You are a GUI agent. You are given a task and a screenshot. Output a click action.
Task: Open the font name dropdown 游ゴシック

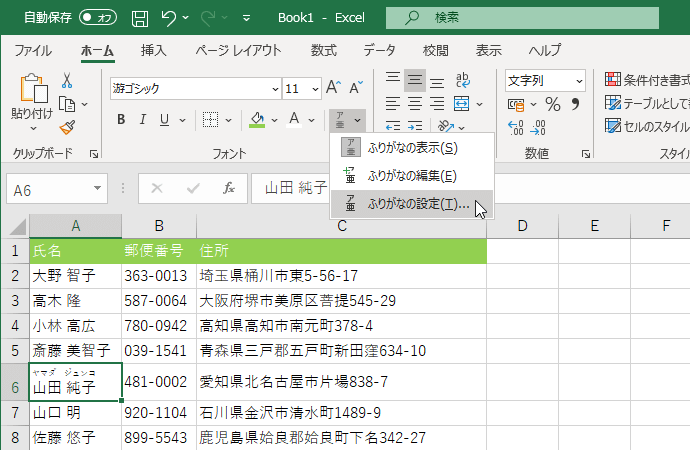275,89
